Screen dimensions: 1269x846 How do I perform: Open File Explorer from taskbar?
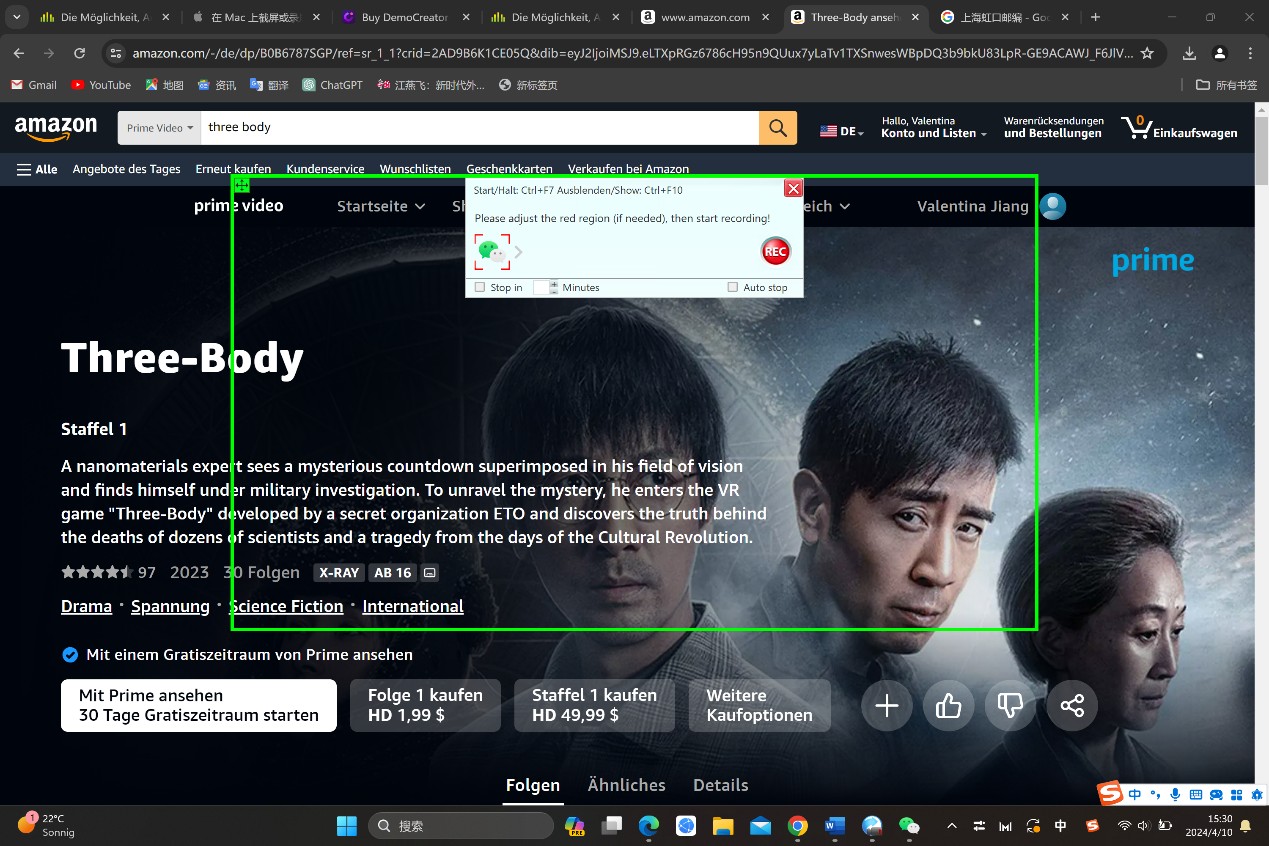pyautogui.click(x=723, y=826)
